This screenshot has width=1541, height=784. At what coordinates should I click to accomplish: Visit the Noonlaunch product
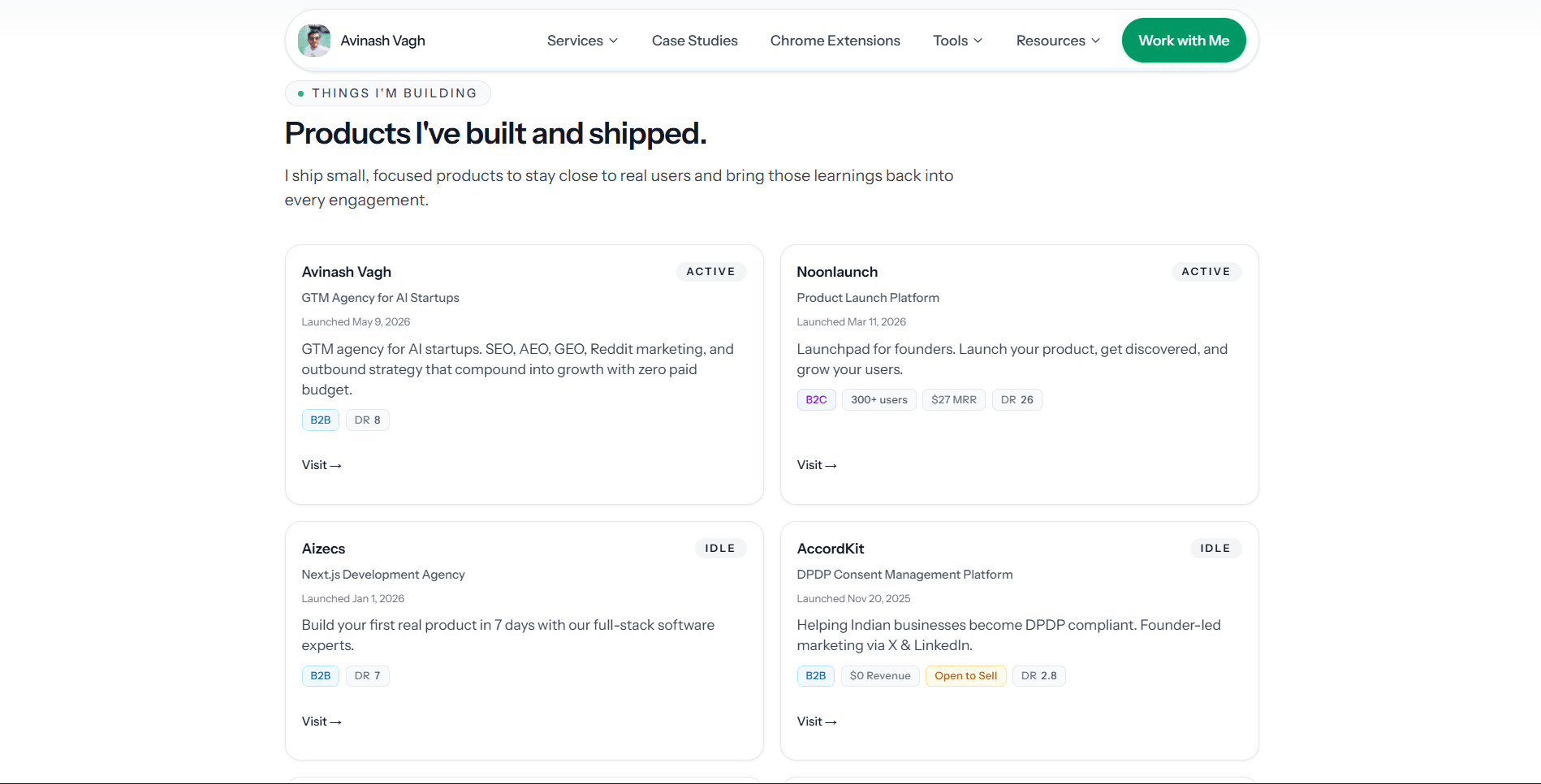(817, 465)
